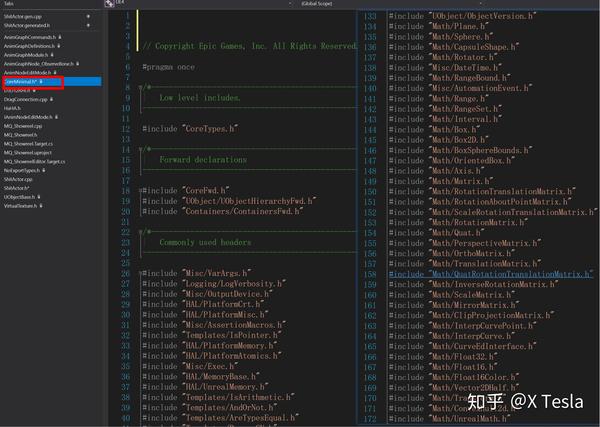The height and width of the screenshot is (427, 600).
Task: Open AnimGraphNode_ObserveBone.h tab
Action: (x=39, y=64)
